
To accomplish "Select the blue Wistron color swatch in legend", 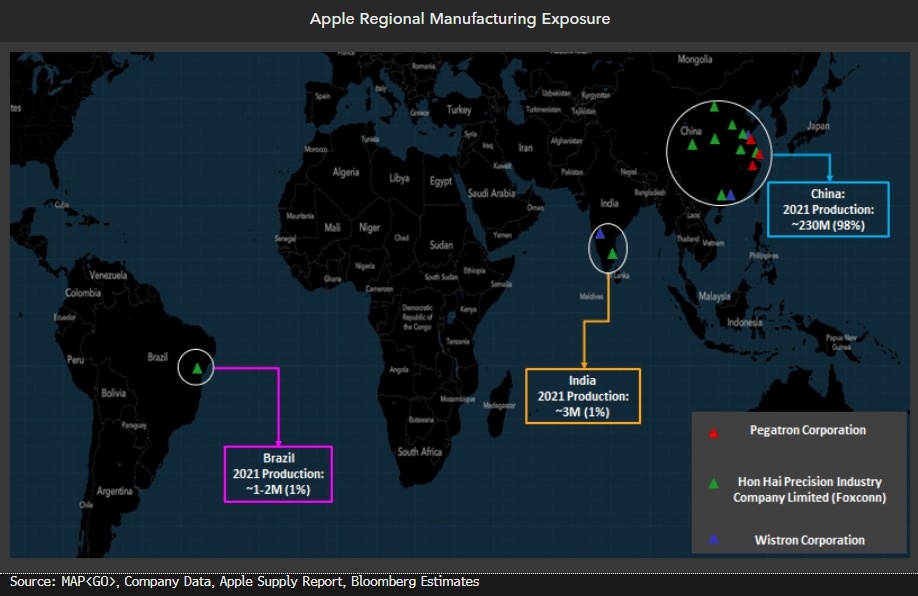I will point(713,540).
